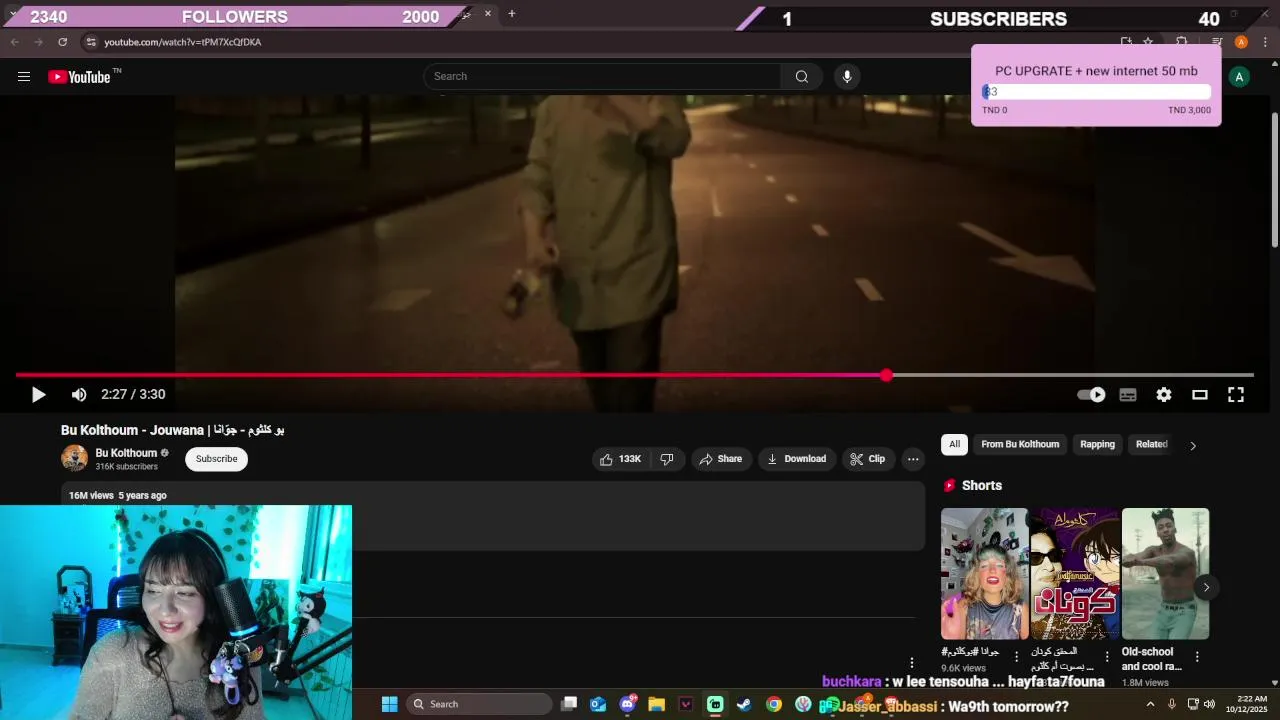Open the Chrome three-dot menu
Screen dimensions: 1280x720
tap(1265, 42)
